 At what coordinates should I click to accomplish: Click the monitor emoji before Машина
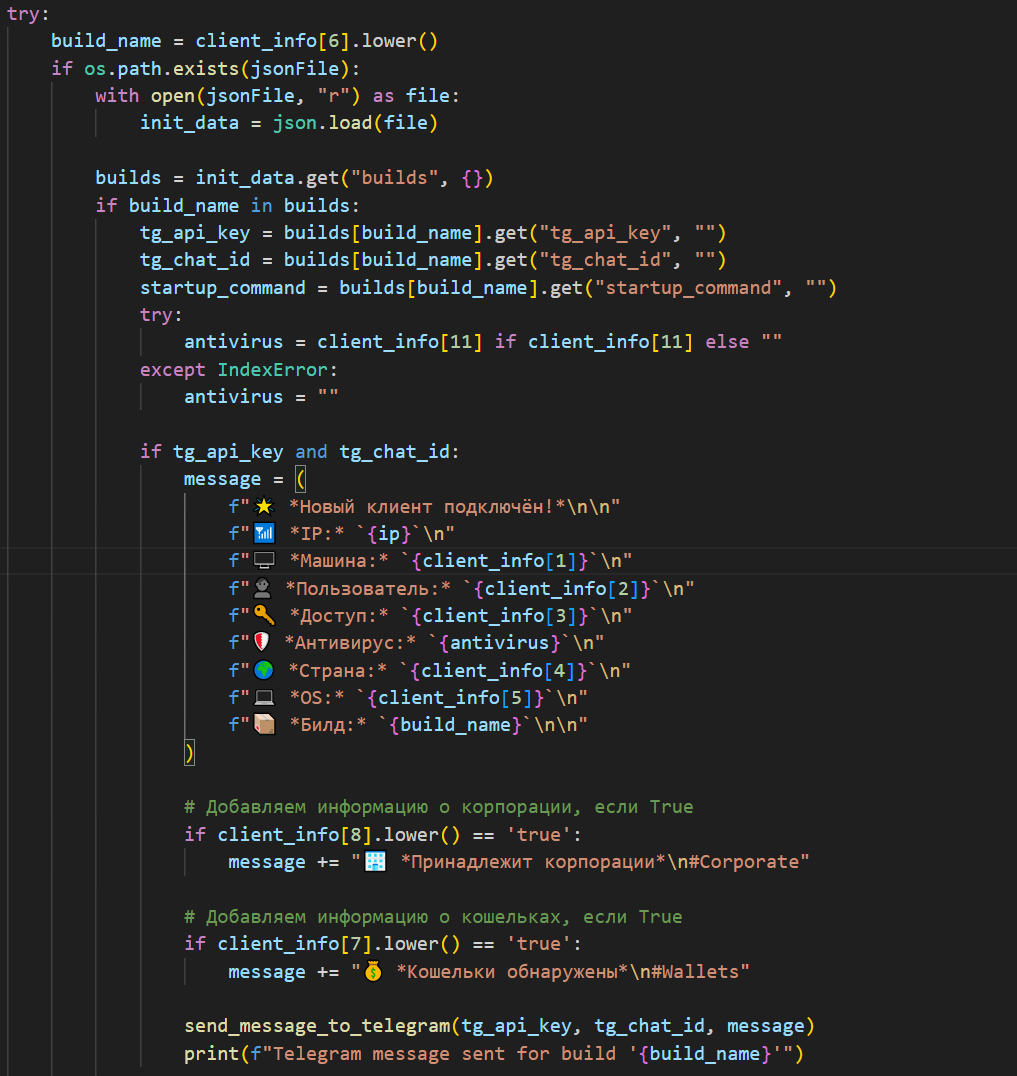click(264, 561)
